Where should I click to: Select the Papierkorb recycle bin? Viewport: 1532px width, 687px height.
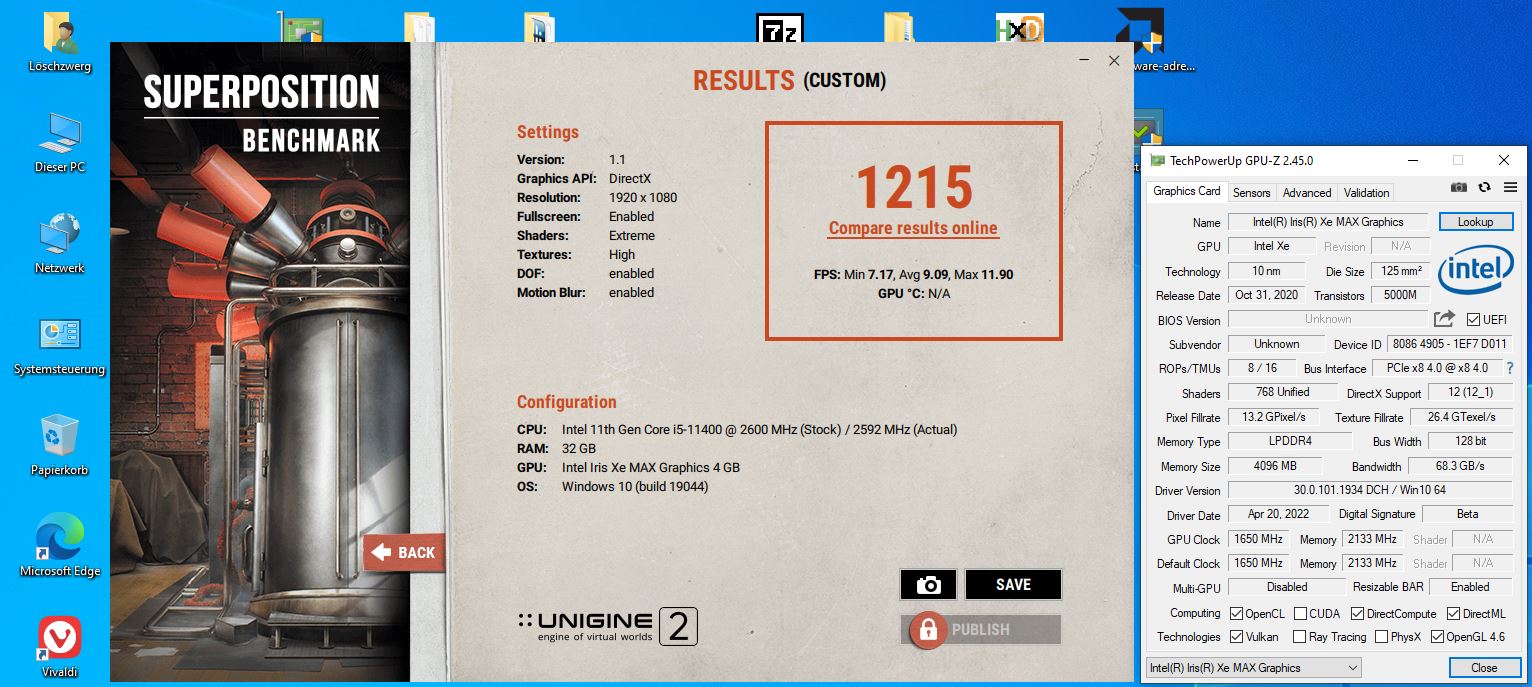[x=60, y=446]
